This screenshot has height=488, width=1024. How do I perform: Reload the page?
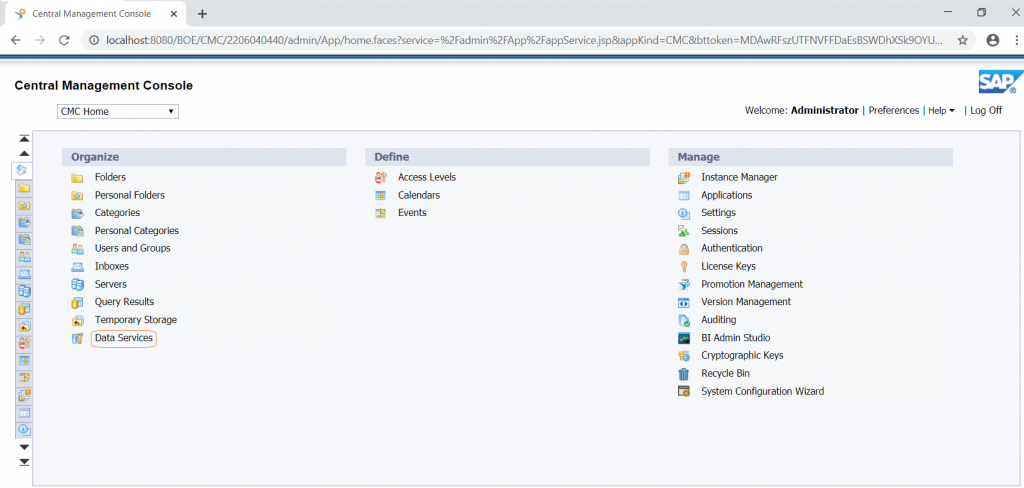point(64,40)
